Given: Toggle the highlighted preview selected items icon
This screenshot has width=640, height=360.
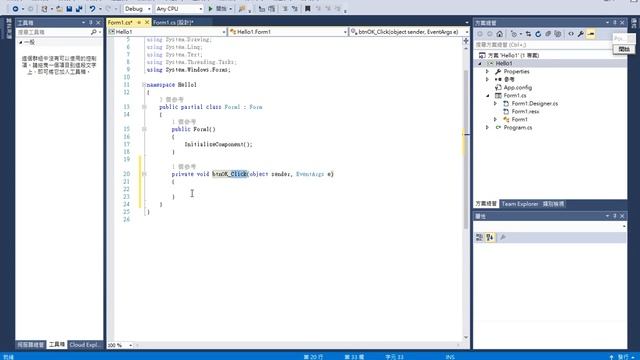Looking at the screenshot, I should (591, 34).
